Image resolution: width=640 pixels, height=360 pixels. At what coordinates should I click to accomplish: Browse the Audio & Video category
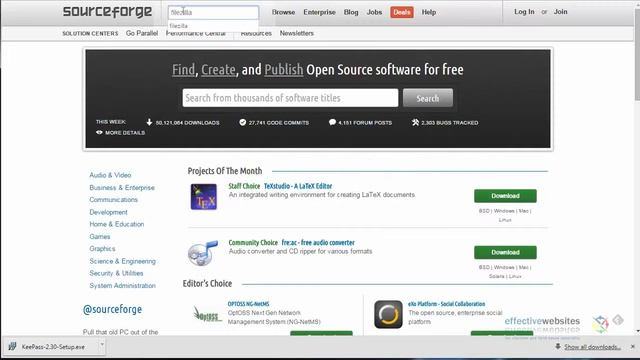pos(110,175)
